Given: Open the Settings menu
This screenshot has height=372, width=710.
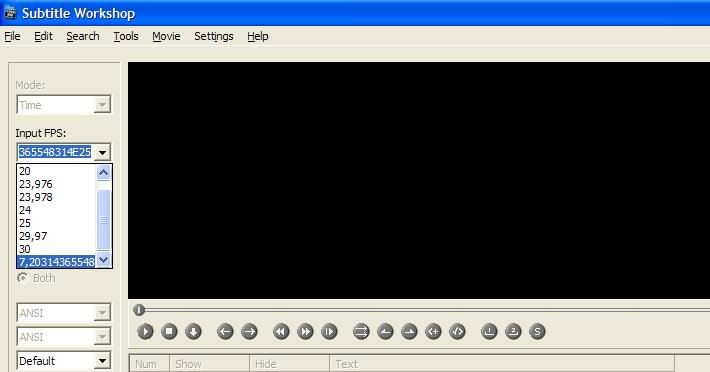Looking at the screenshot, I should coord(214,36).
